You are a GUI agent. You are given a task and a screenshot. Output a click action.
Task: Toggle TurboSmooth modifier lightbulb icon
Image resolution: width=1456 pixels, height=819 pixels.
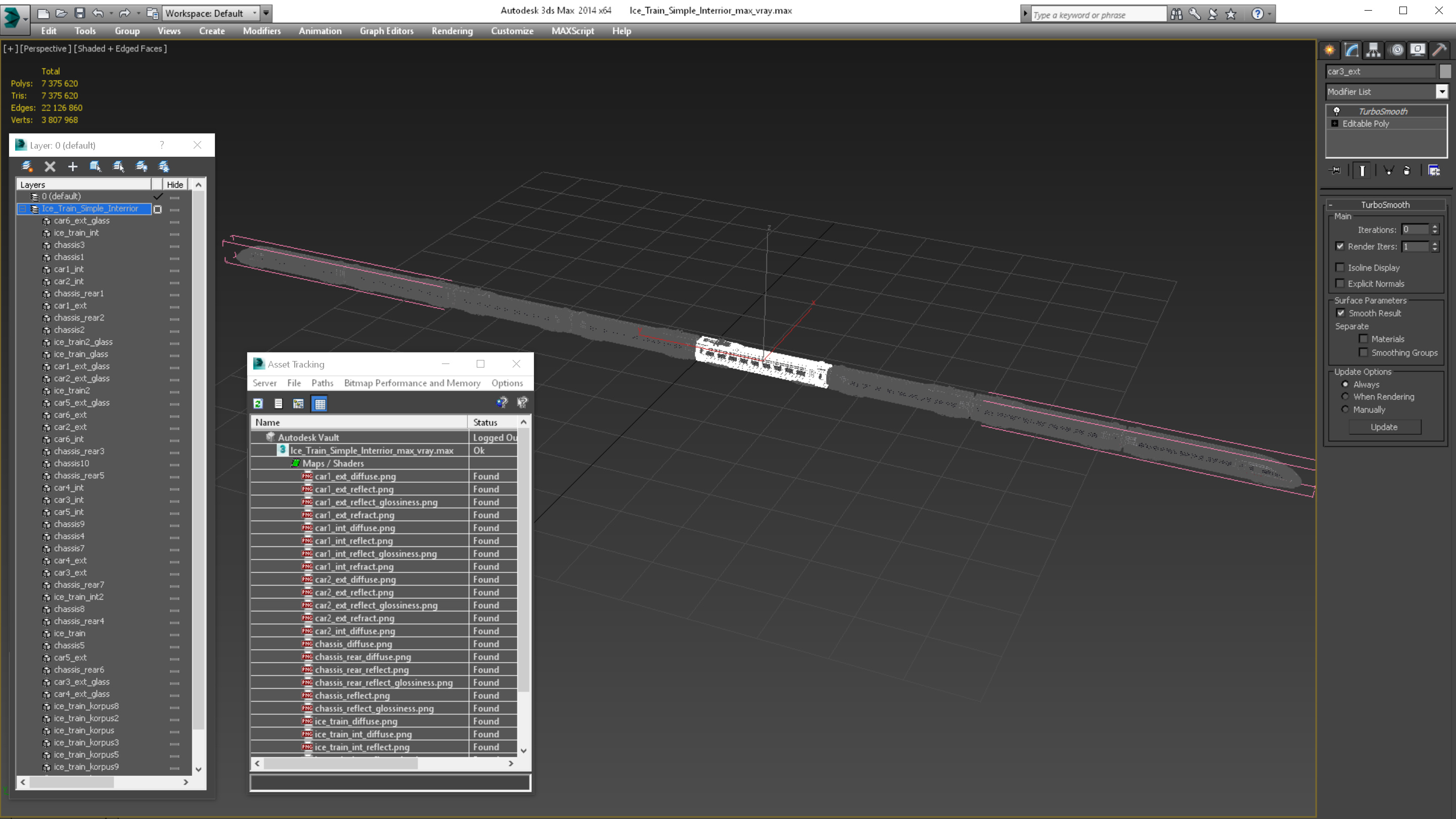[1337, 111]
